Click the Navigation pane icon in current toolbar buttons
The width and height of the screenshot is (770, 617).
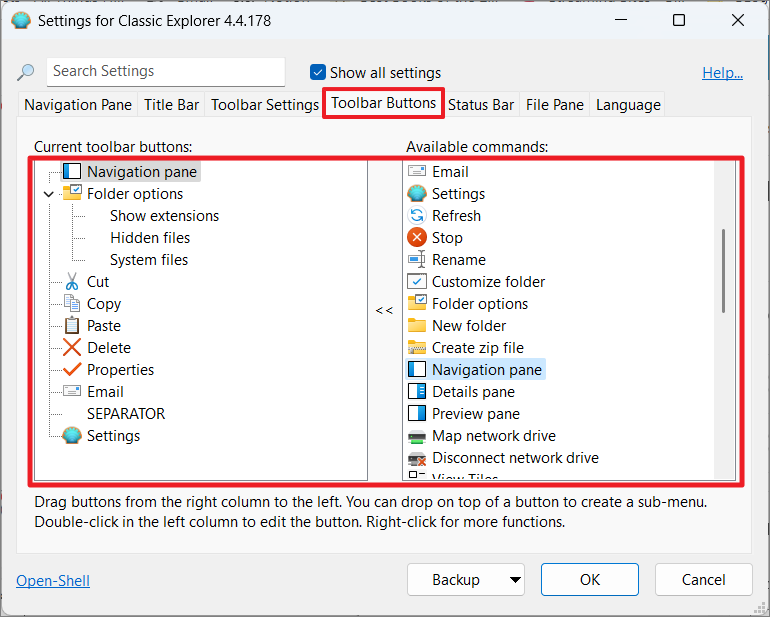coord(72,172)
